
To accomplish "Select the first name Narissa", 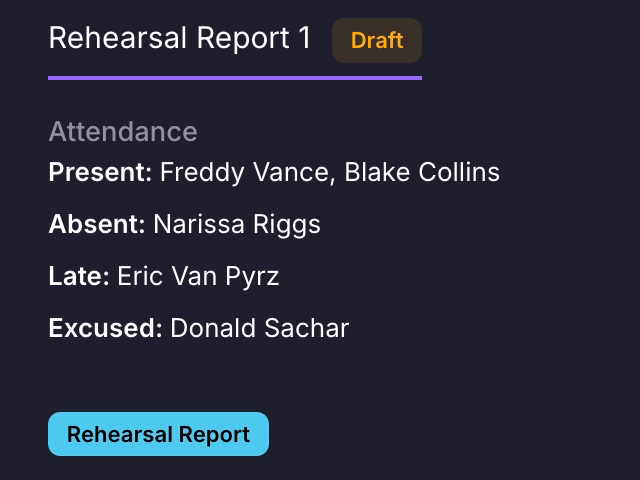I will coord(199,224).
